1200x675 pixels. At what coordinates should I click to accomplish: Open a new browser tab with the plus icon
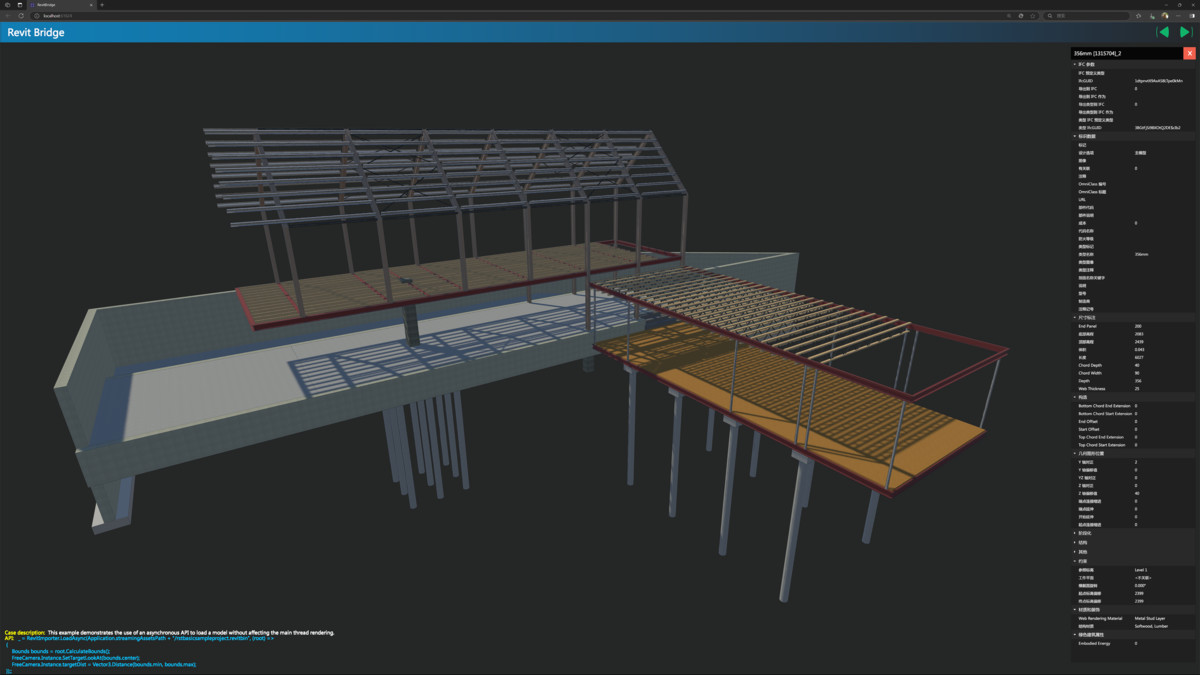101,5
